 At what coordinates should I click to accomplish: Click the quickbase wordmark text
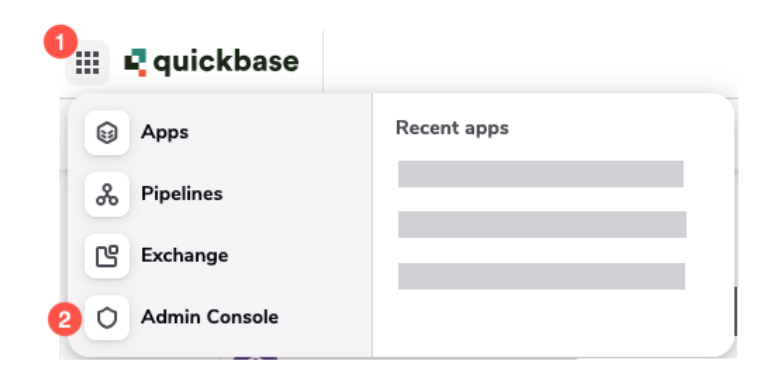coord(226,63)
